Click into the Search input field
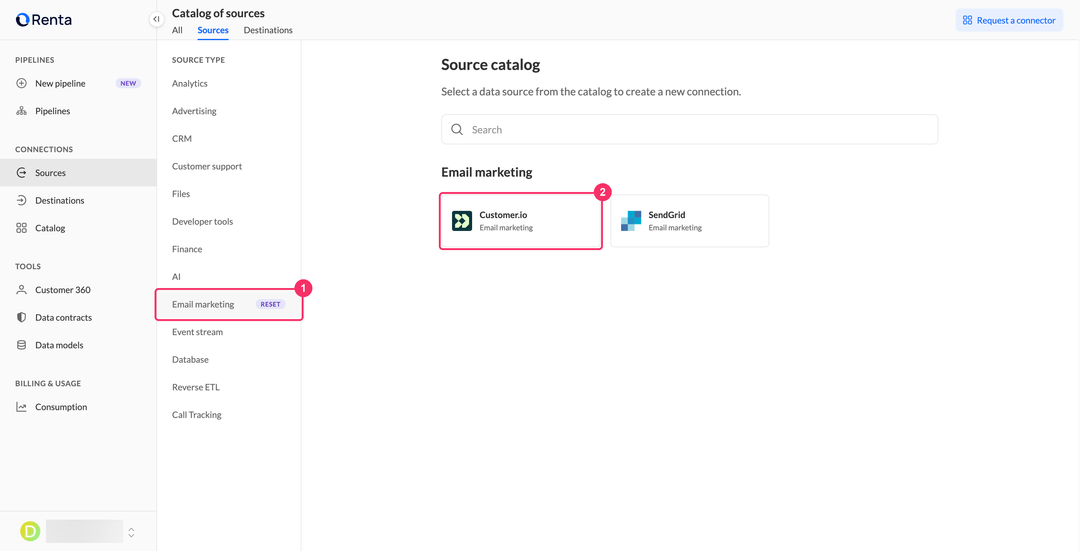This screenshot has height=551, width=1080. pos(689,129)
